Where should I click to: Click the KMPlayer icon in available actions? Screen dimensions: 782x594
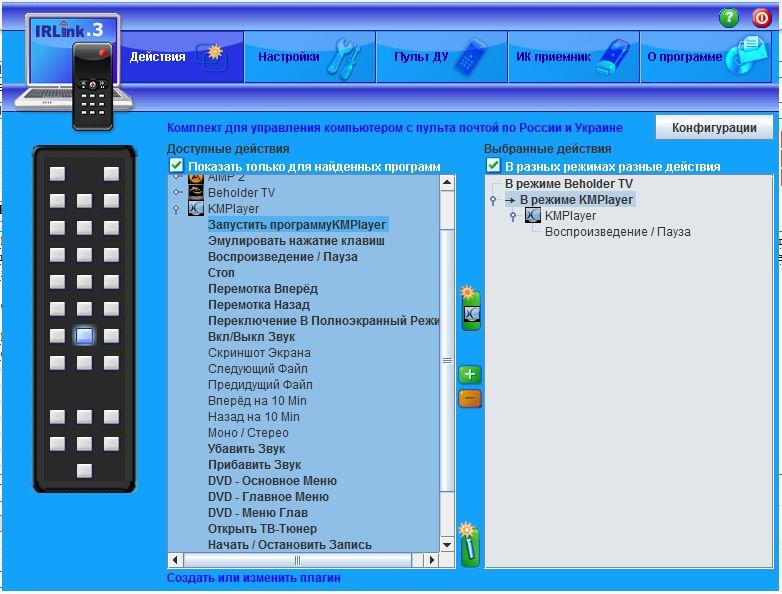click(196, 208)
